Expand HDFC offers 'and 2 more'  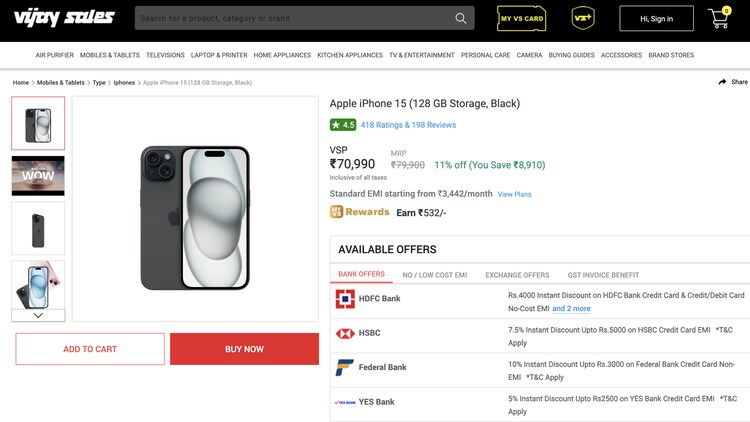[x=571, y=309]
